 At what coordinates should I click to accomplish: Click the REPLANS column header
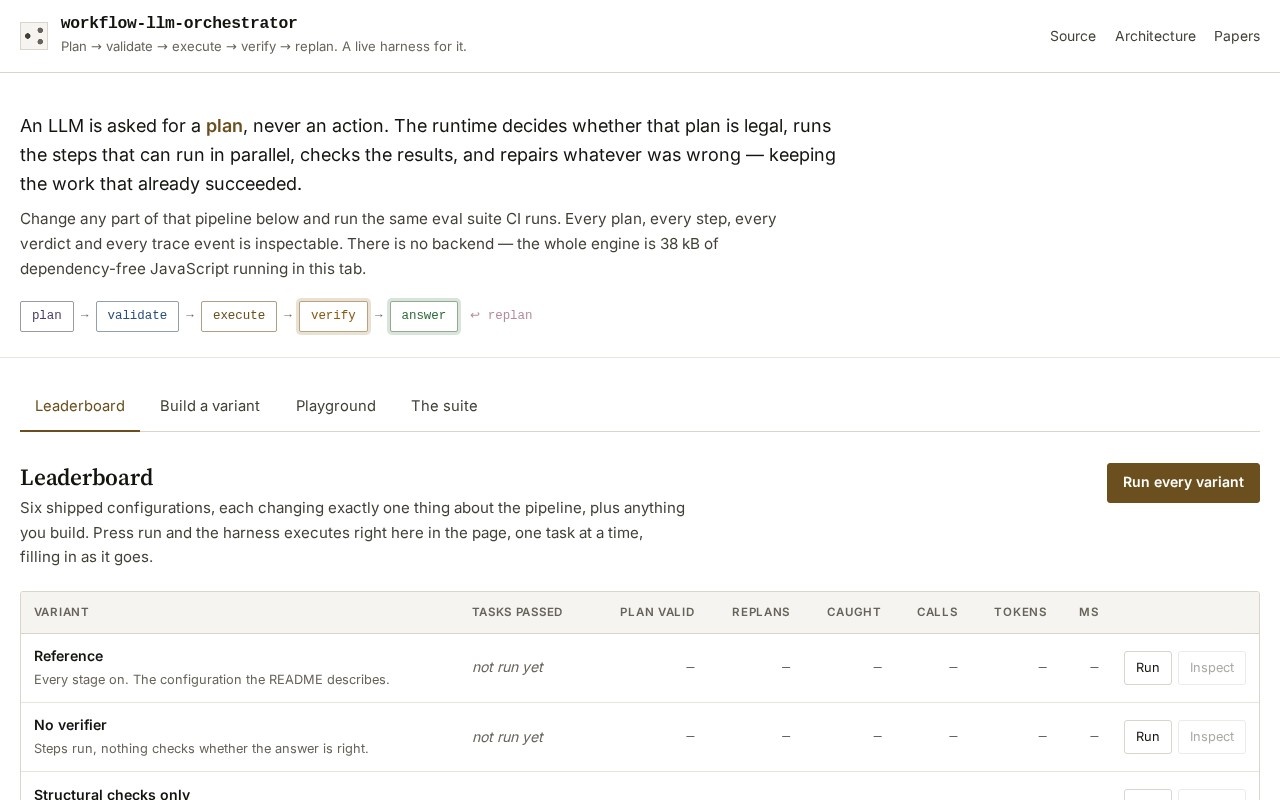(761, 612)
